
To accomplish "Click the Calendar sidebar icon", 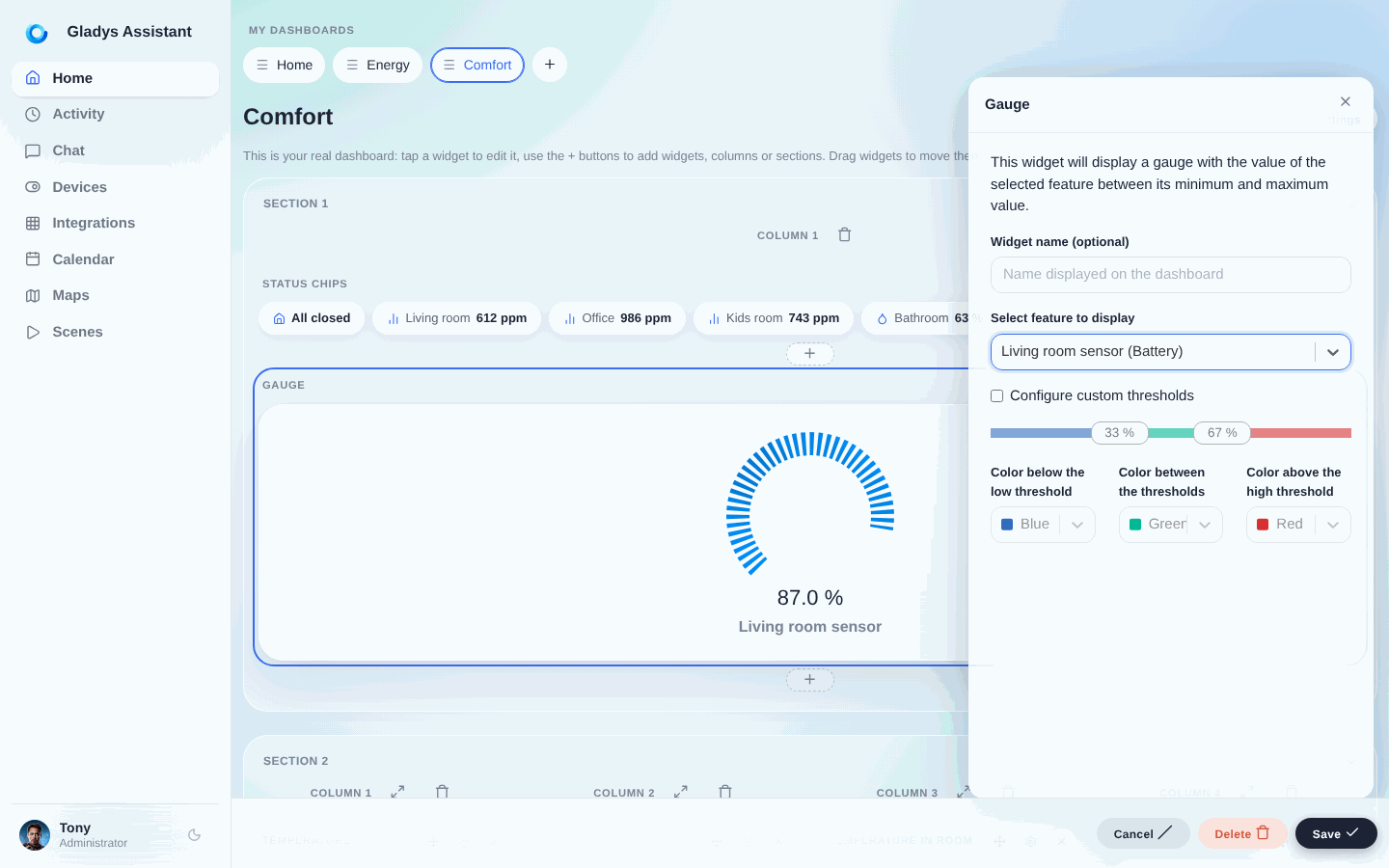I will [33, 259].
